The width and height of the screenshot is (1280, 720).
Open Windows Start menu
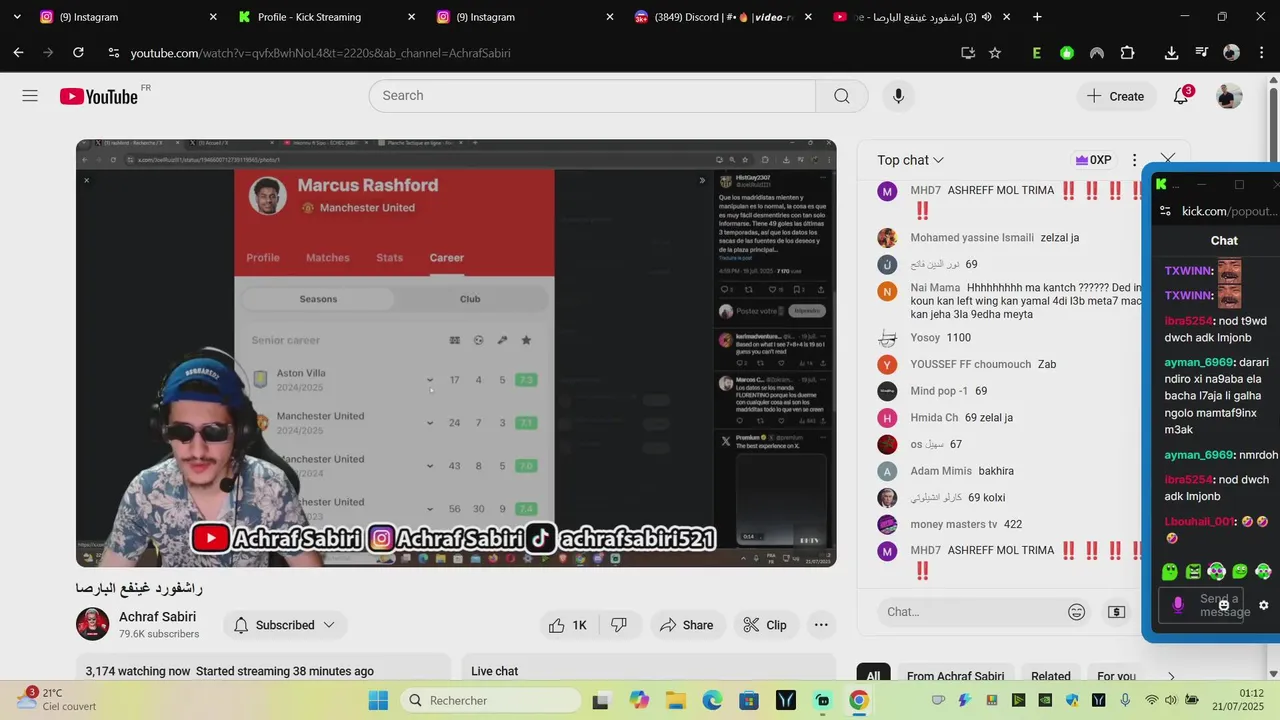378,700
